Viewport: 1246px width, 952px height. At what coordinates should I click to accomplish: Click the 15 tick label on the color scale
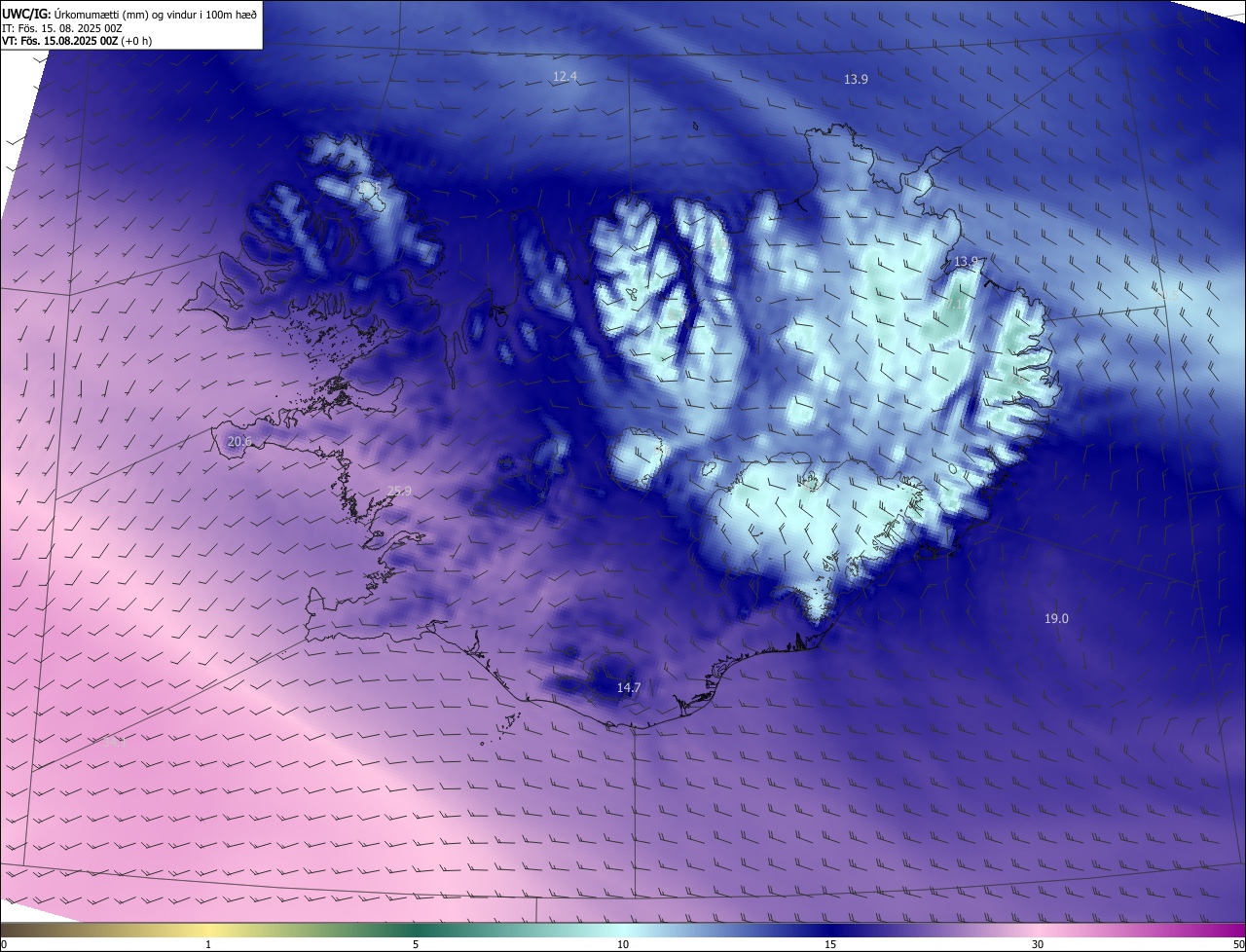(830, 944)
